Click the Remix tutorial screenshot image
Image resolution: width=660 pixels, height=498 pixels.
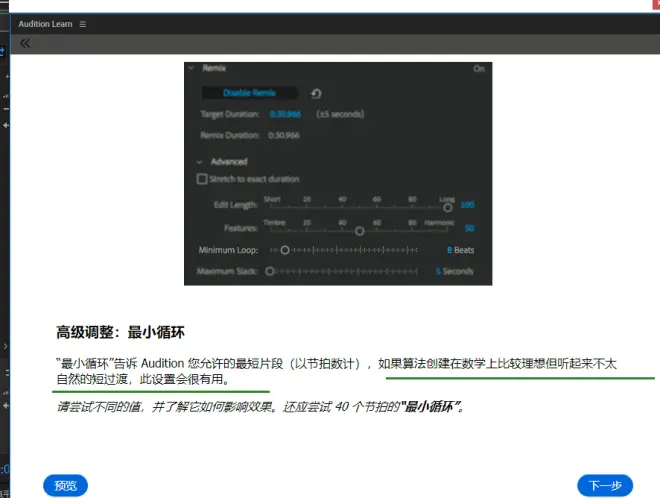(x=338, y=173)
